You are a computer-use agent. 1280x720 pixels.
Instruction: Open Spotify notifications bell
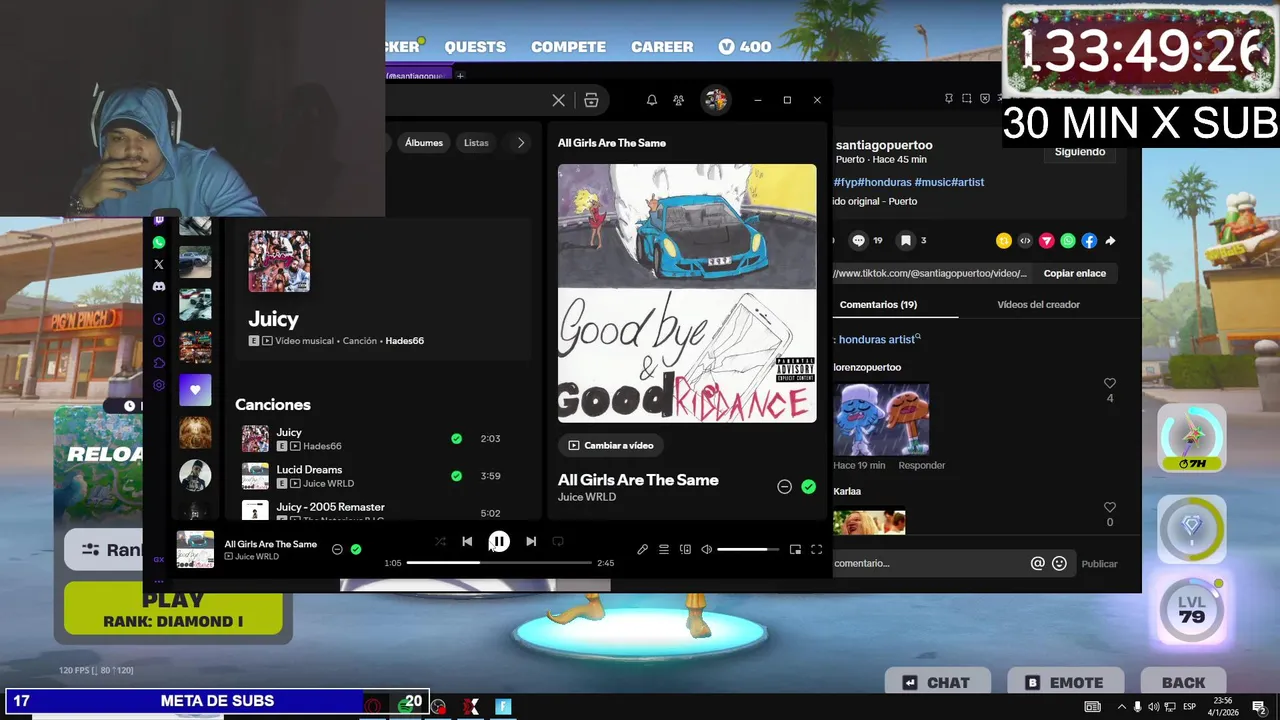click(652, 100)
